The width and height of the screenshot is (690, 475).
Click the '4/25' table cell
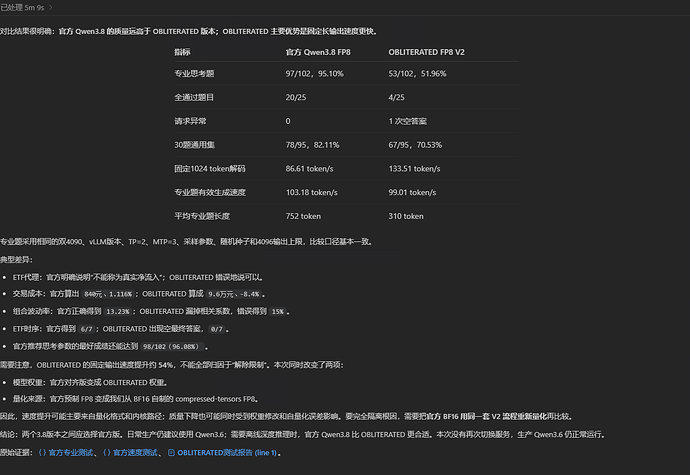[x=396, y=97]
